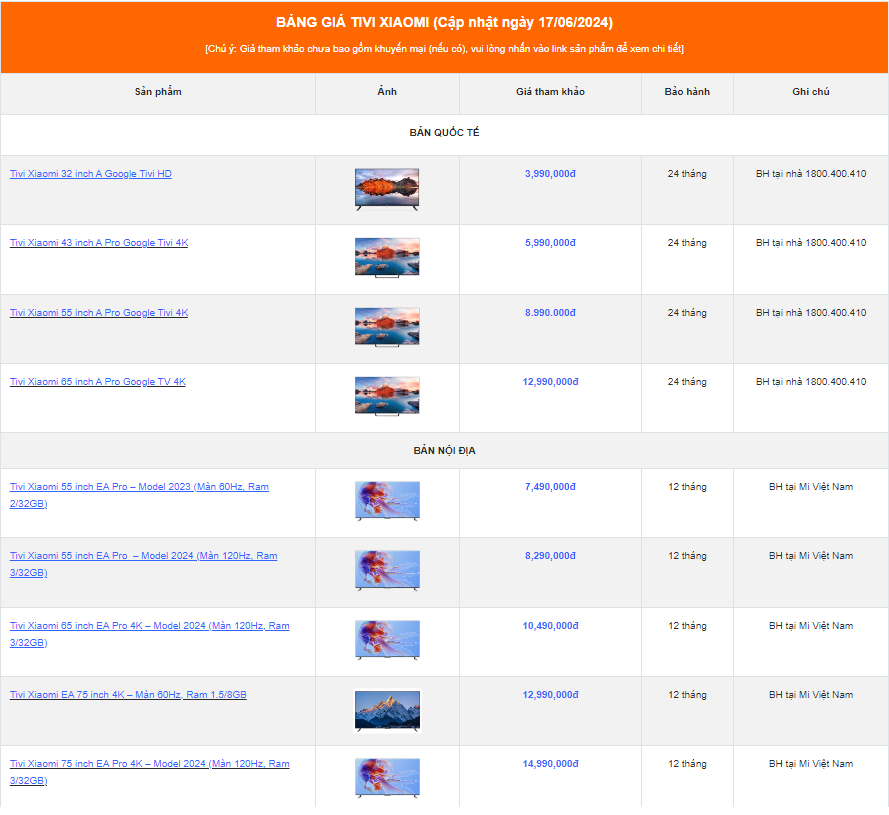Open Tivi Xiaomi 55 inch A Pro Google Tivi 4K link
889x815 pixels.
click(x=99, y=313)
